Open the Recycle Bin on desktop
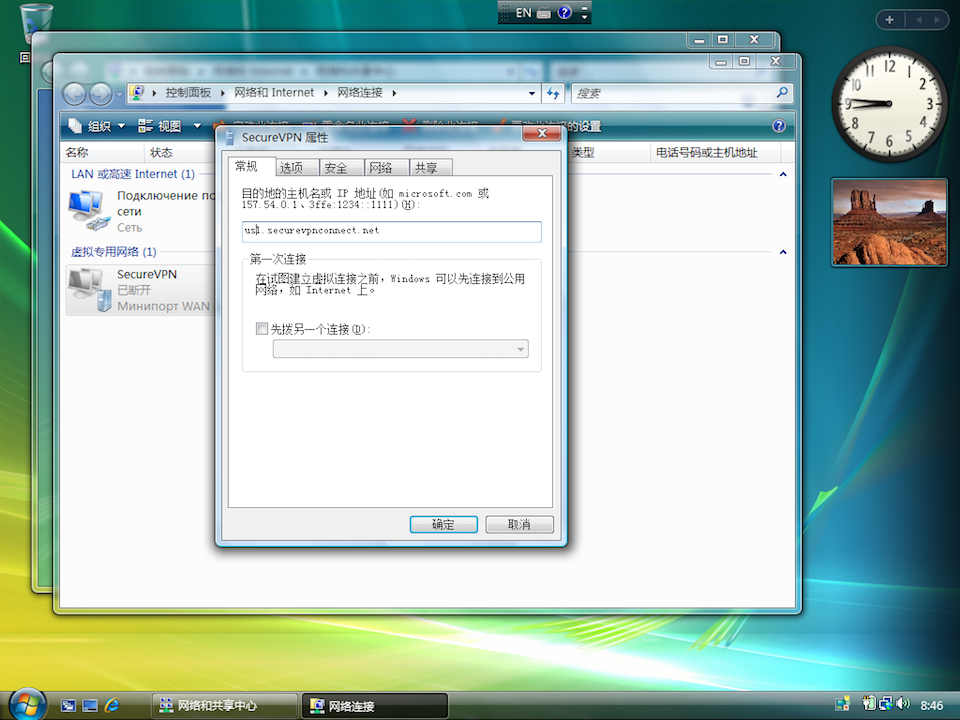Image resolution: width=960 pixels, height=720 pixels. point(36,23)
